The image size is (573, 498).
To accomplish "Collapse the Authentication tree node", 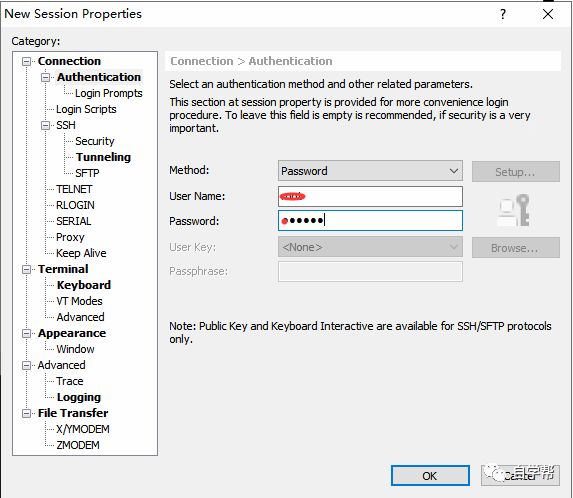I will (x=45, y=77).
